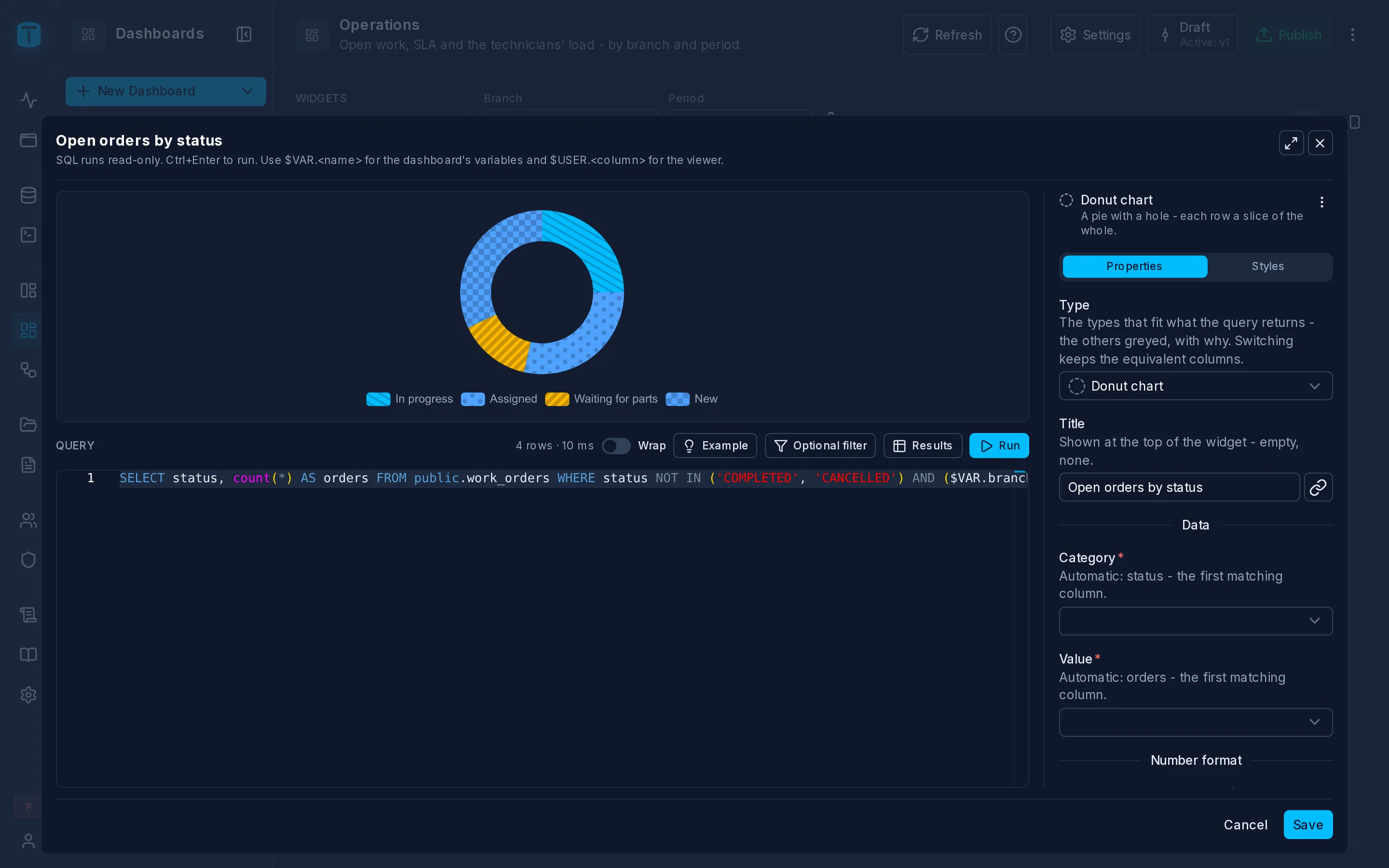This screenshot has width=1389, height=868.
Task: Click the 'Data' section heading
Action: click(x=1195, y=525)
